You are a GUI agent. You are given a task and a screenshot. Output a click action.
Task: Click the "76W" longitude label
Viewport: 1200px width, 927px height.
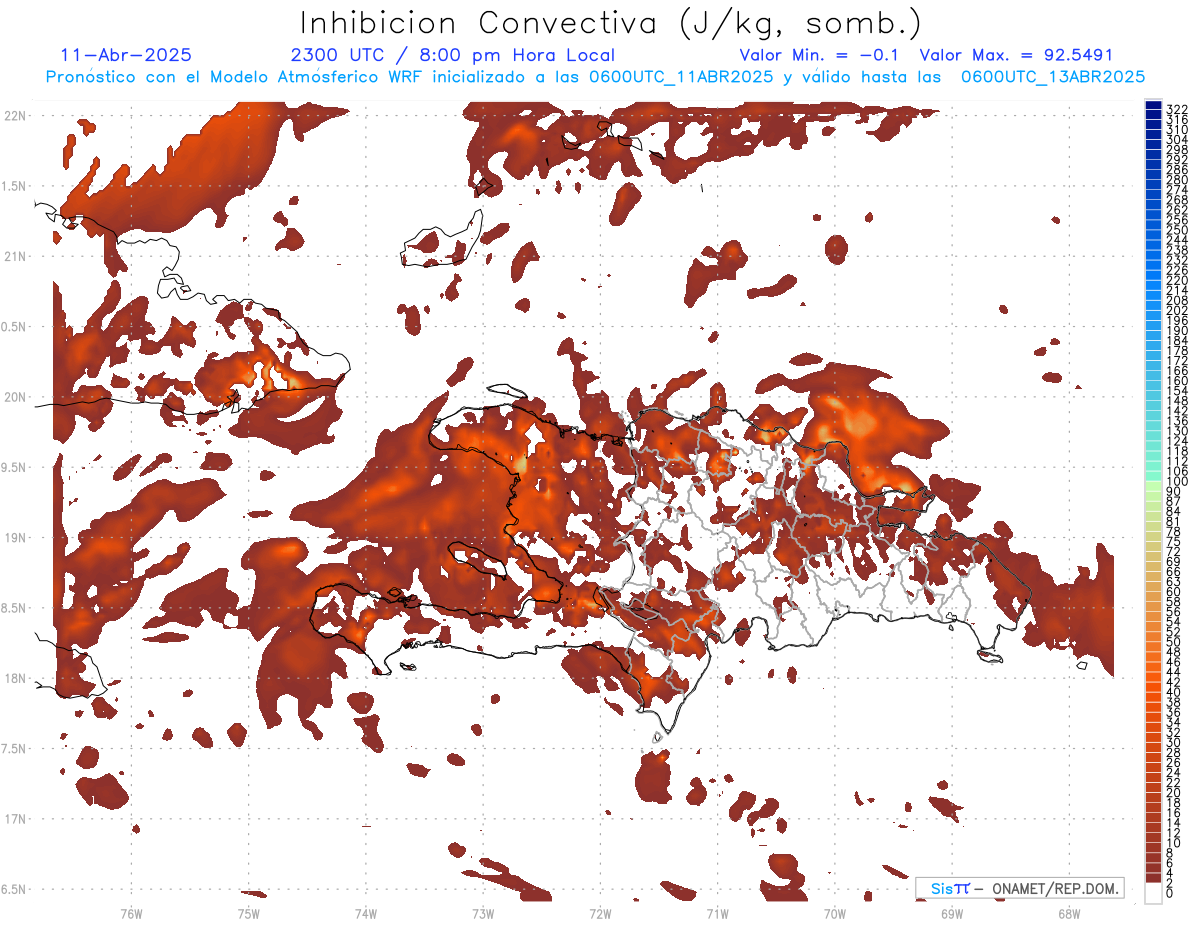[131, 913]
